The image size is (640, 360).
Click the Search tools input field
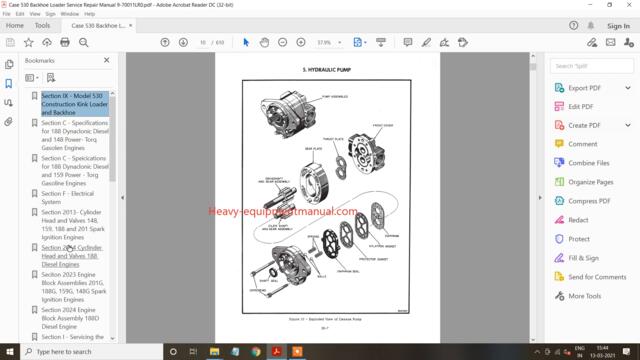592,66
